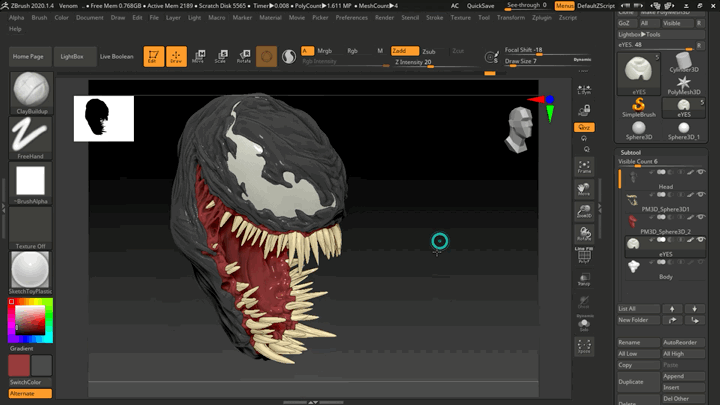Screen dimensions: 720x405
Task: Click the L.Sym local symmetry icon
Action: coord(584,90)
